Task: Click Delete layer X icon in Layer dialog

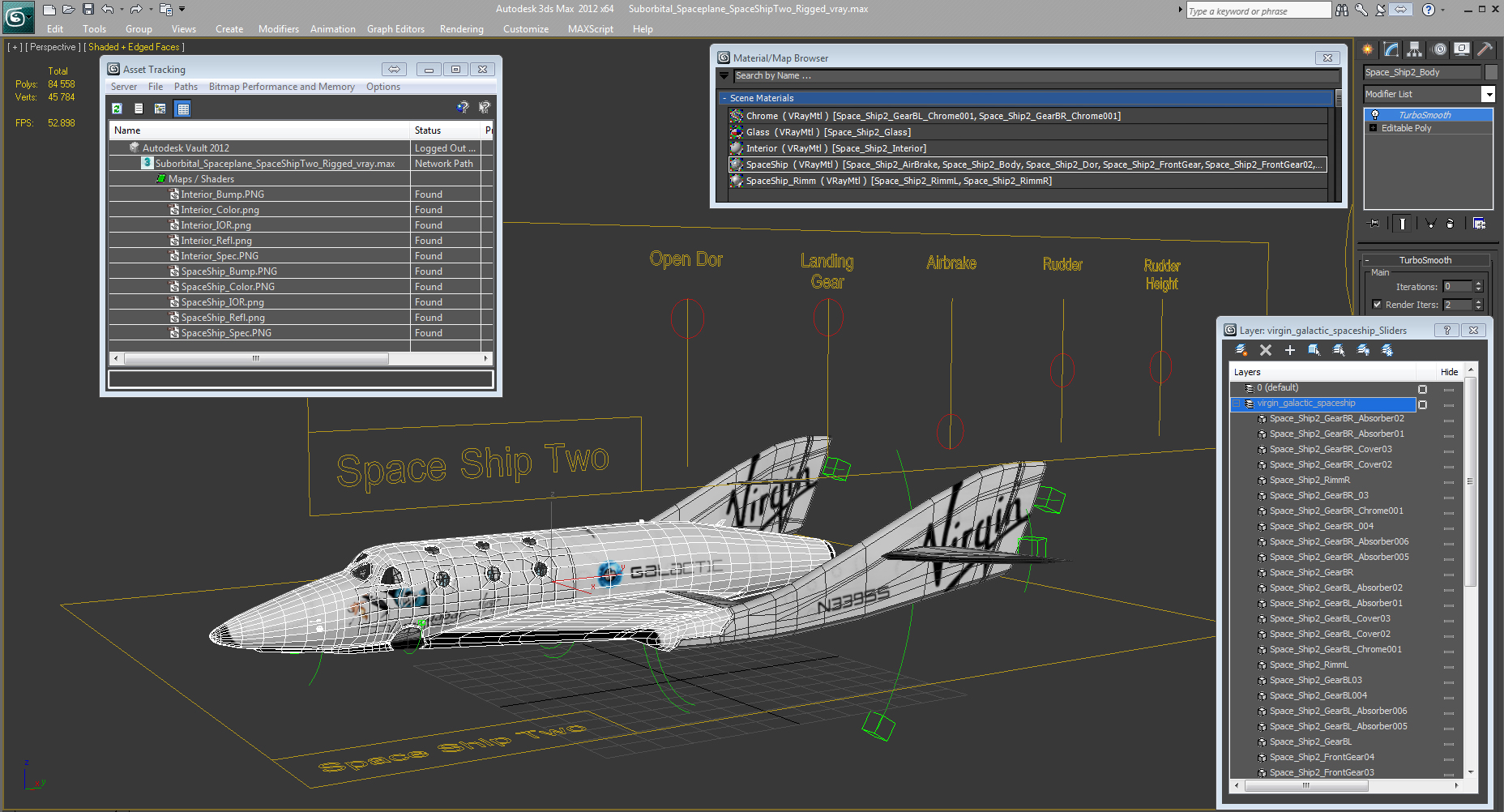Action: [1266, 350]
